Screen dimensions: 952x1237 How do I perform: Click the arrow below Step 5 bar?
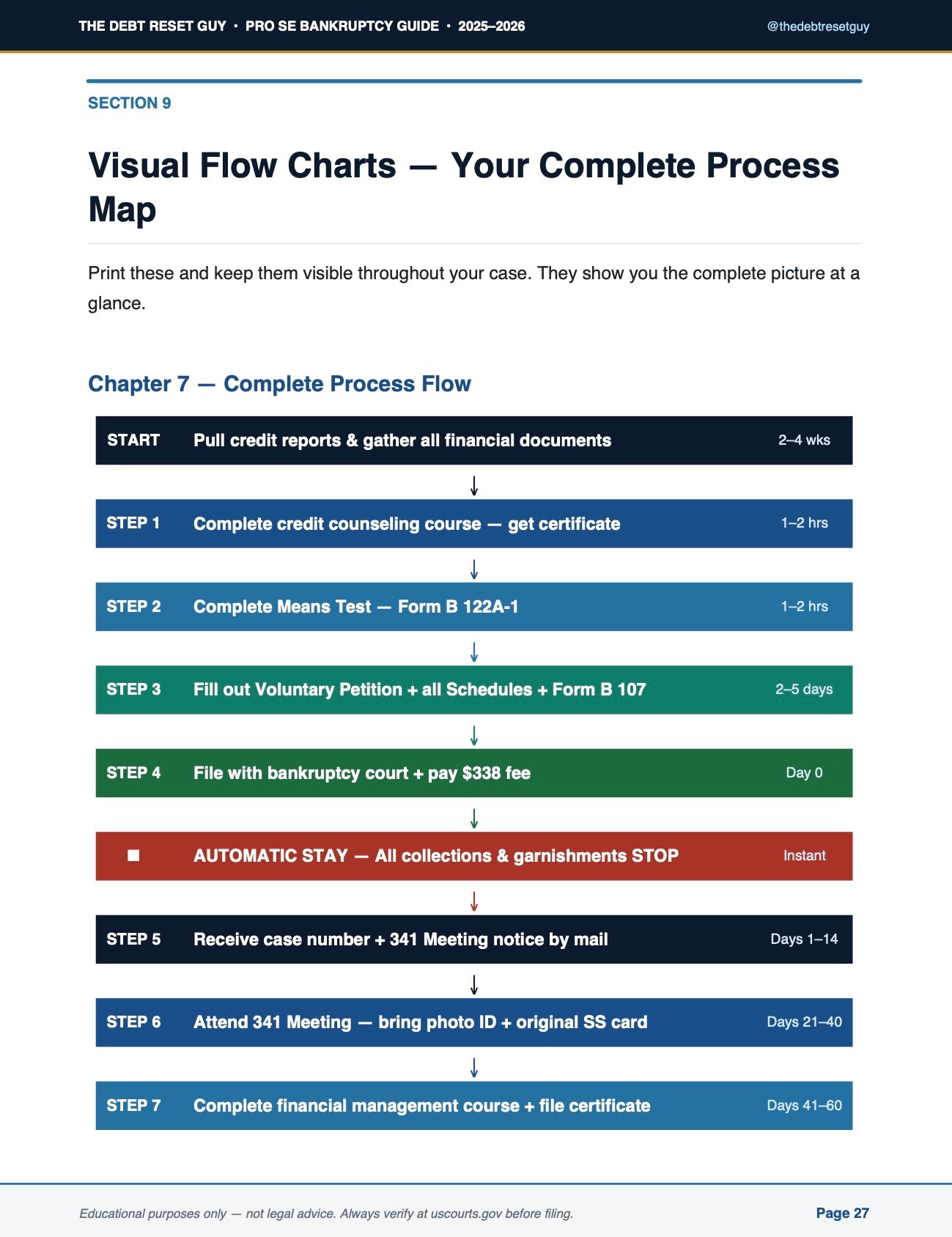(474, 985)
